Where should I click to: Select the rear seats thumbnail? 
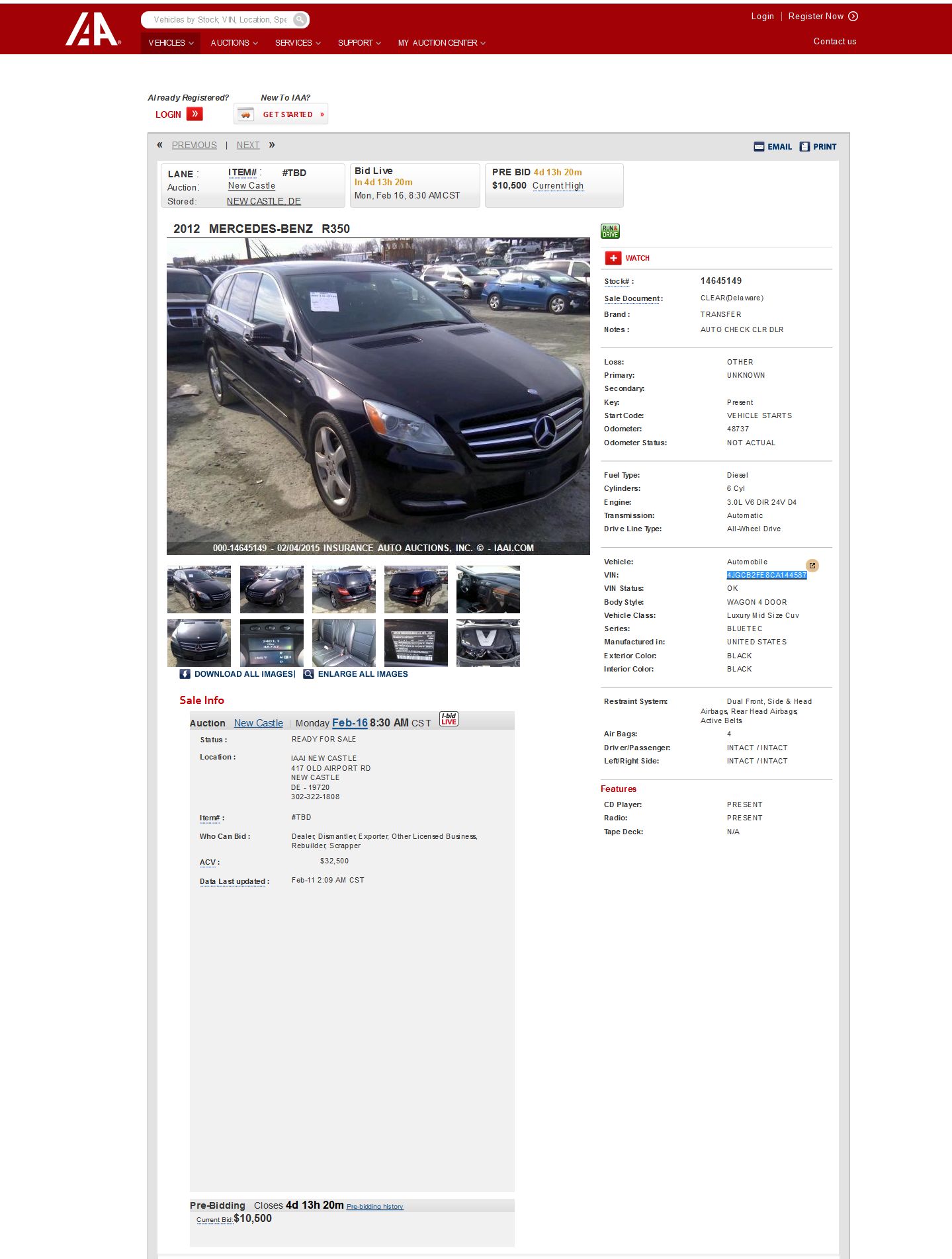(x=344, y=643)
